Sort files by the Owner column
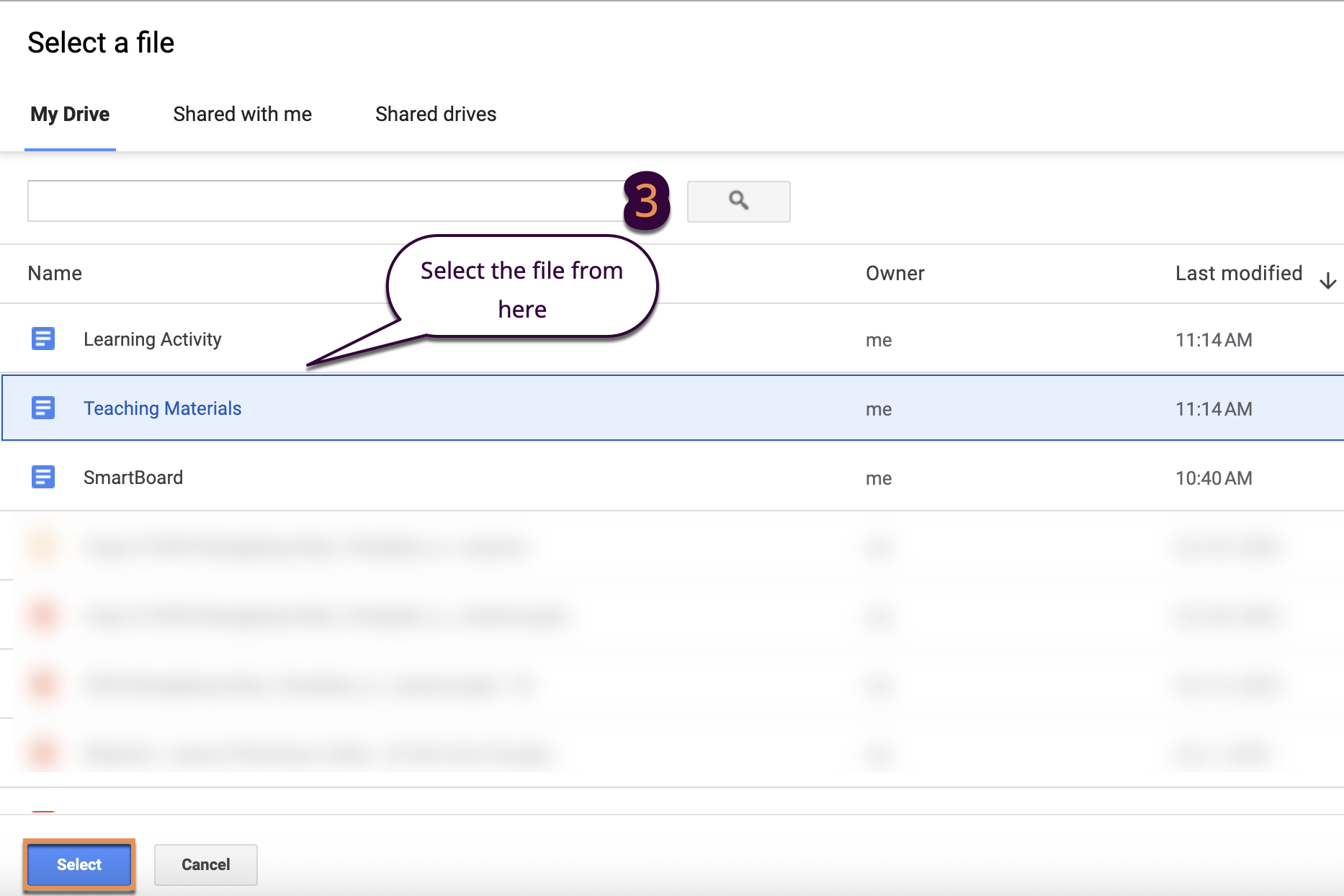 click(895, 274)
